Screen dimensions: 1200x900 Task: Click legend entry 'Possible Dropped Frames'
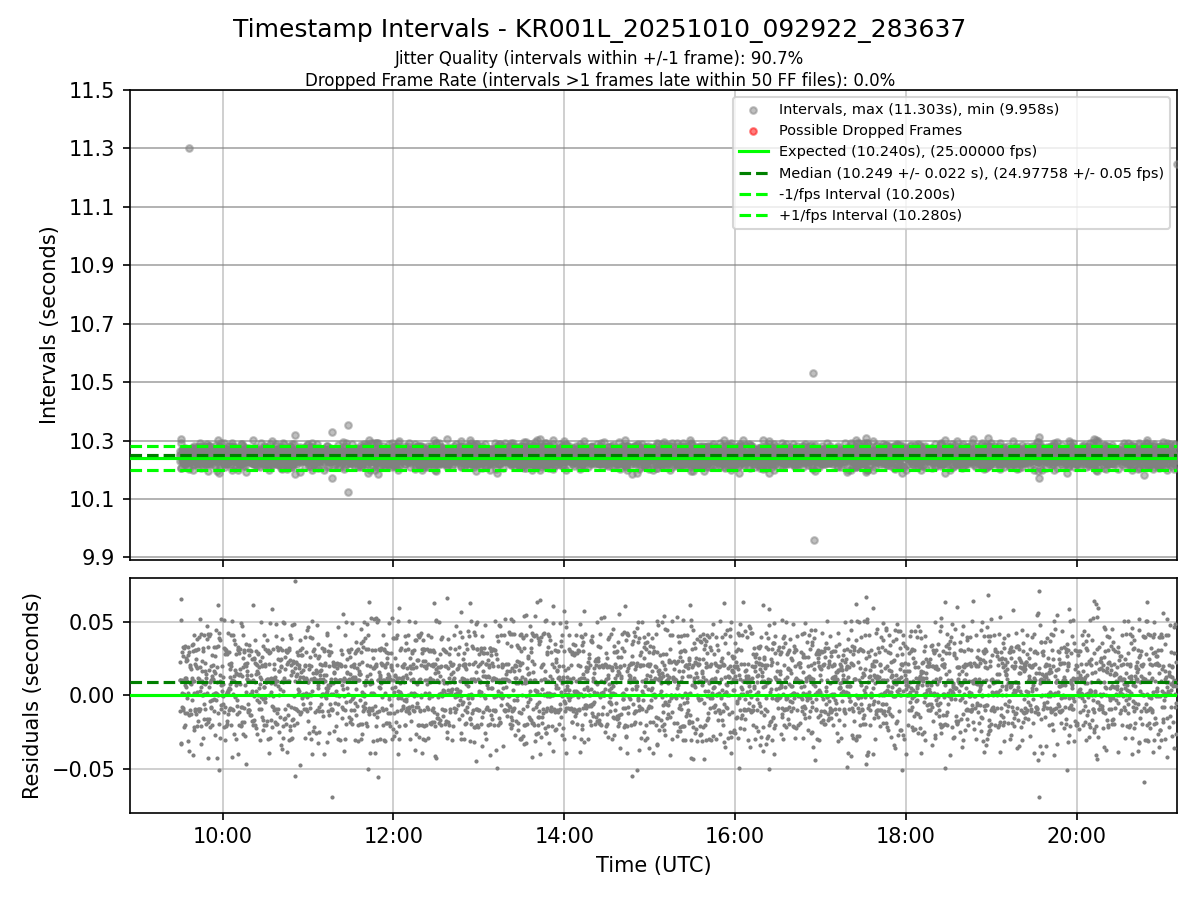(x=870, y=130)
